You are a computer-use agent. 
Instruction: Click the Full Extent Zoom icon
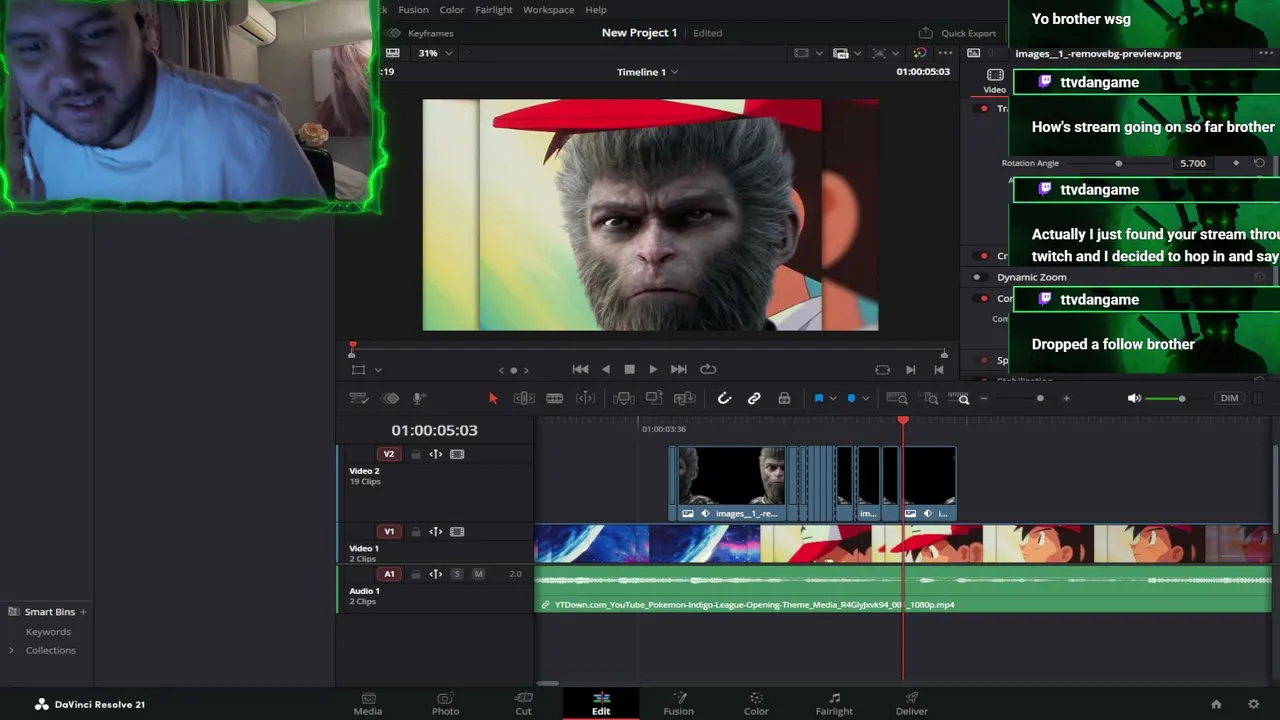click(897, 398)
